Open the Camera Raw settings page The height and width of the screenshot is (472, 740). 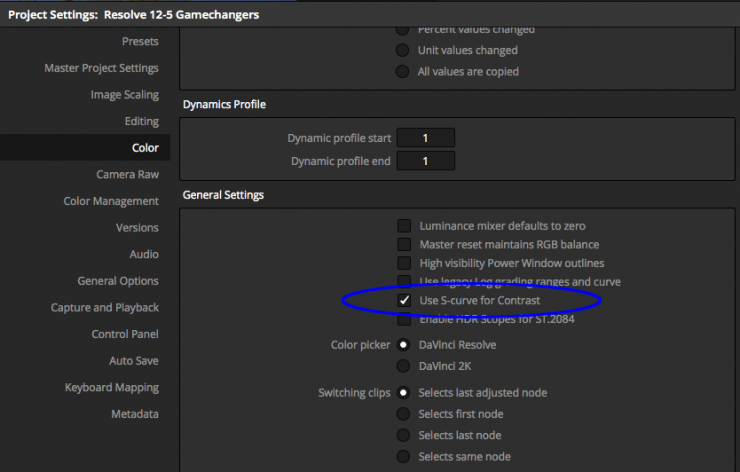click(x=127, y=174)
